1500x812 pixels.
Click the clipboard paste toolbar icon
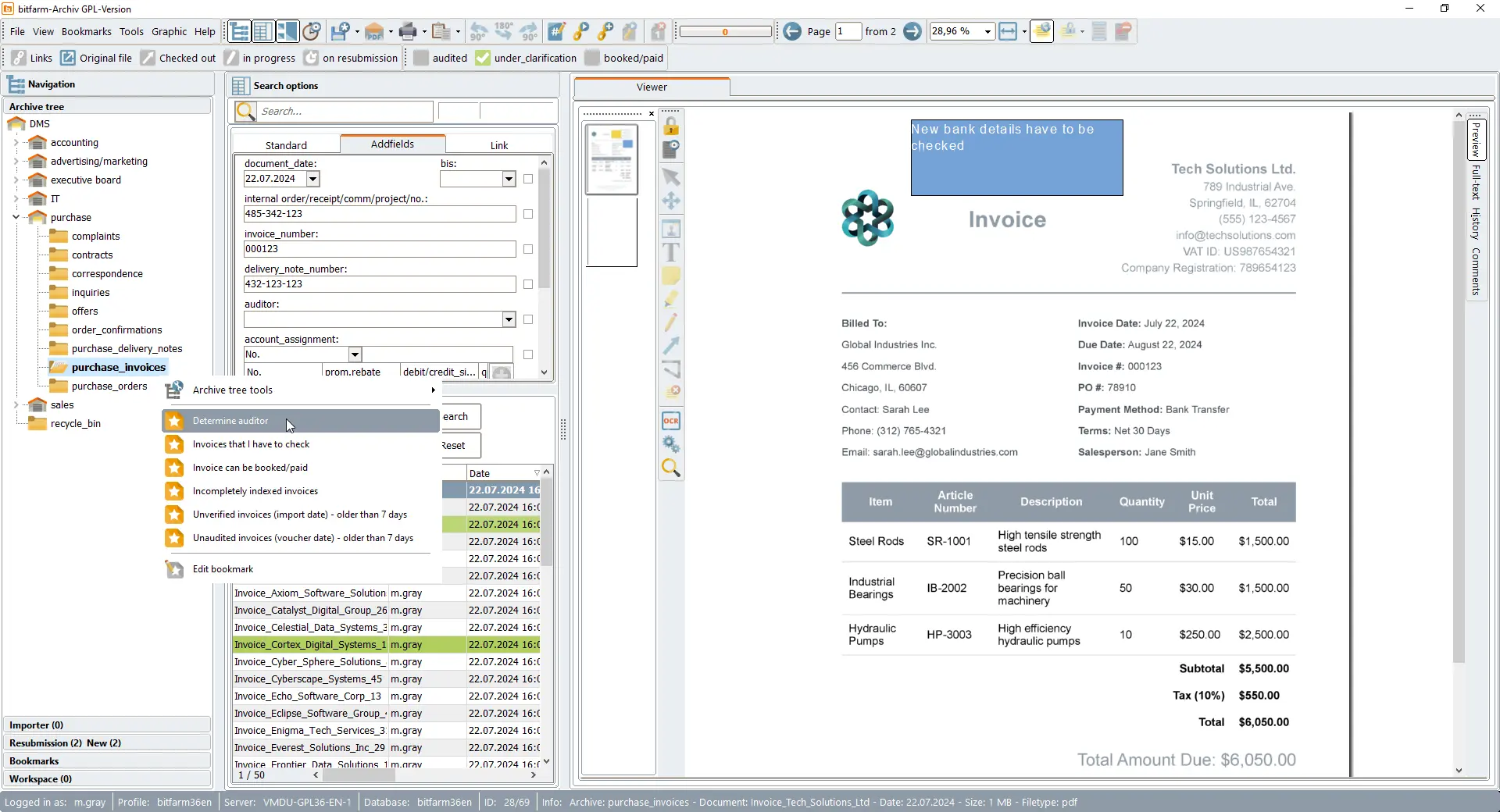pos(441,31)
